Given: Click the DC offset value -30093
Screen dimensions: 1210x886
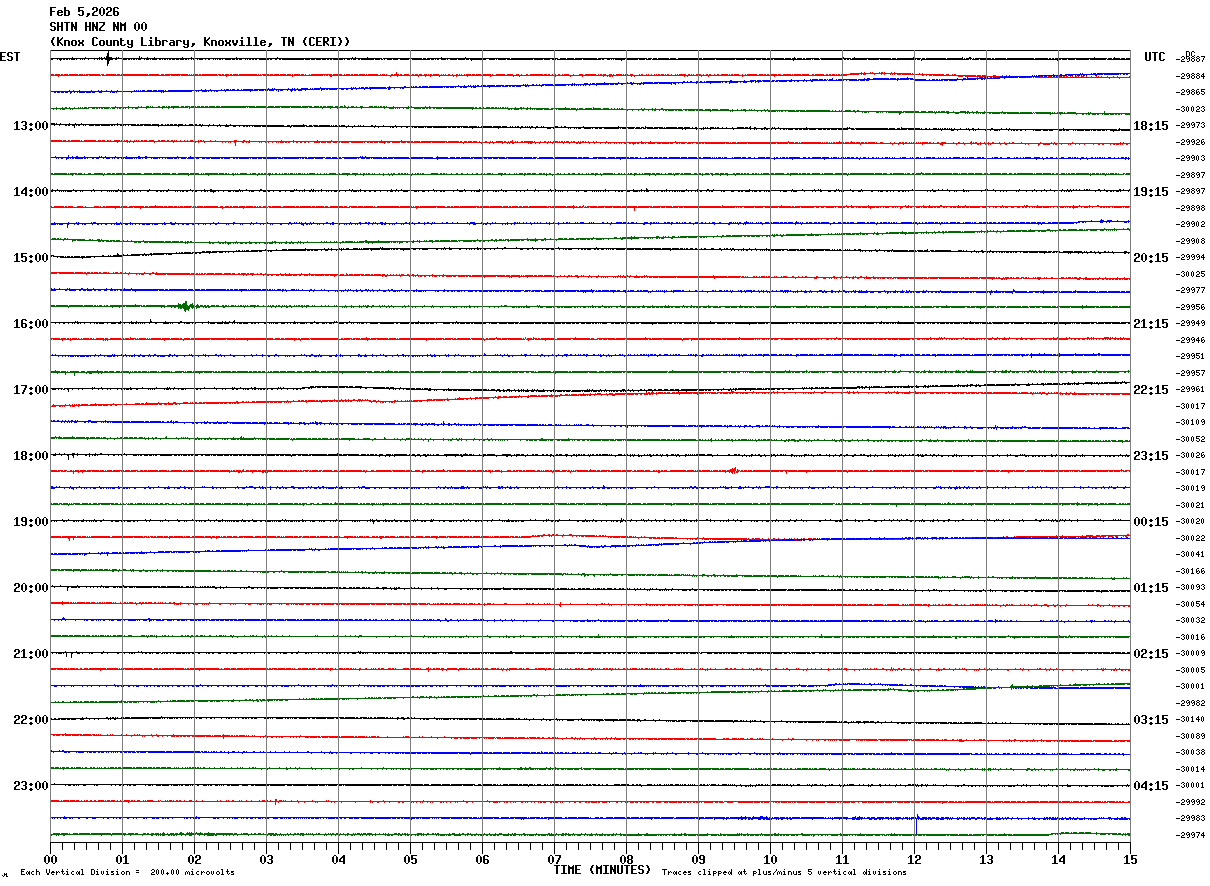Looking at the screenshot, I should (1191, 587).
